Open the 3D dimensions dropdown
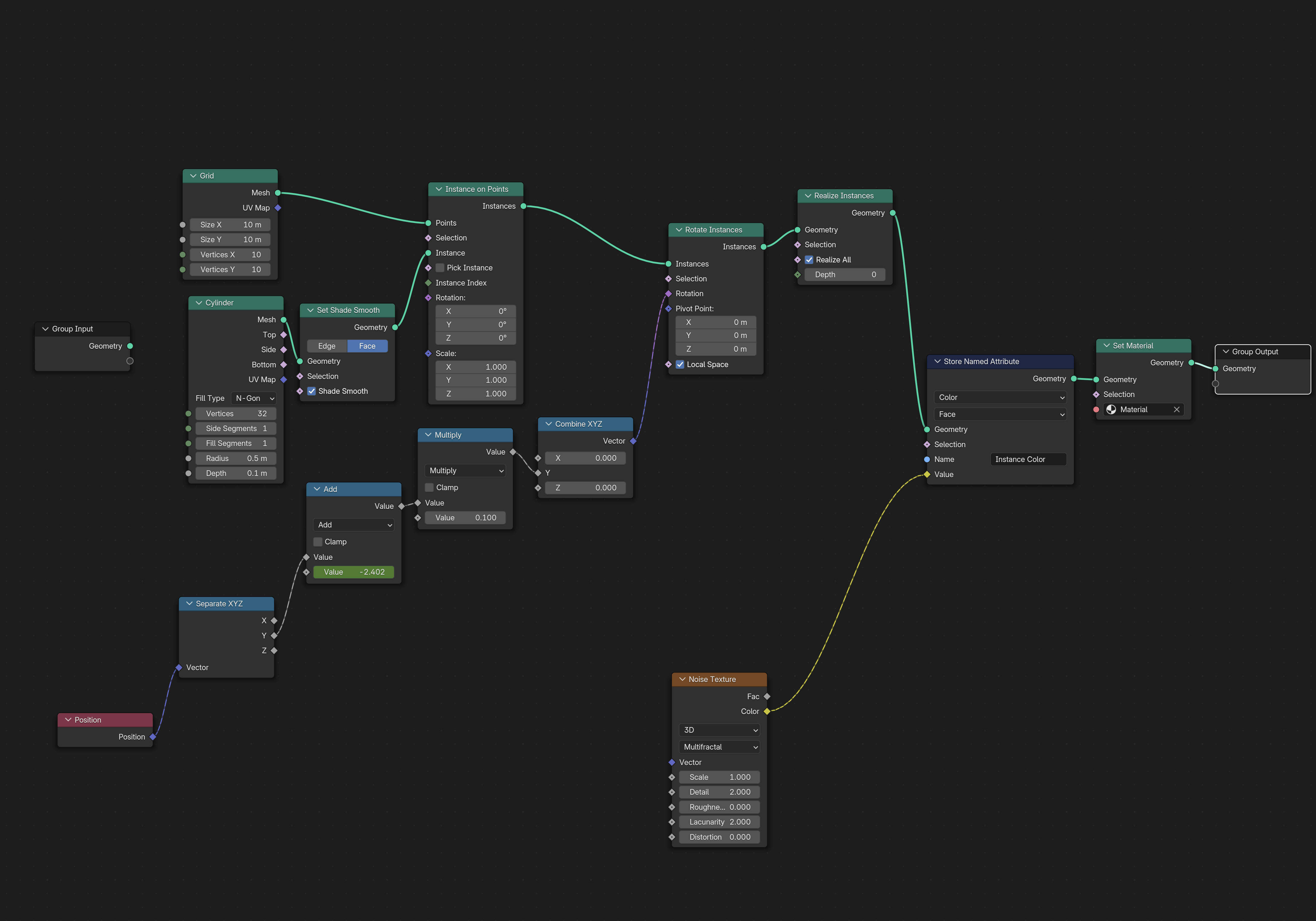This screenshot has width=1316, height=921. (x=719, y=730)
